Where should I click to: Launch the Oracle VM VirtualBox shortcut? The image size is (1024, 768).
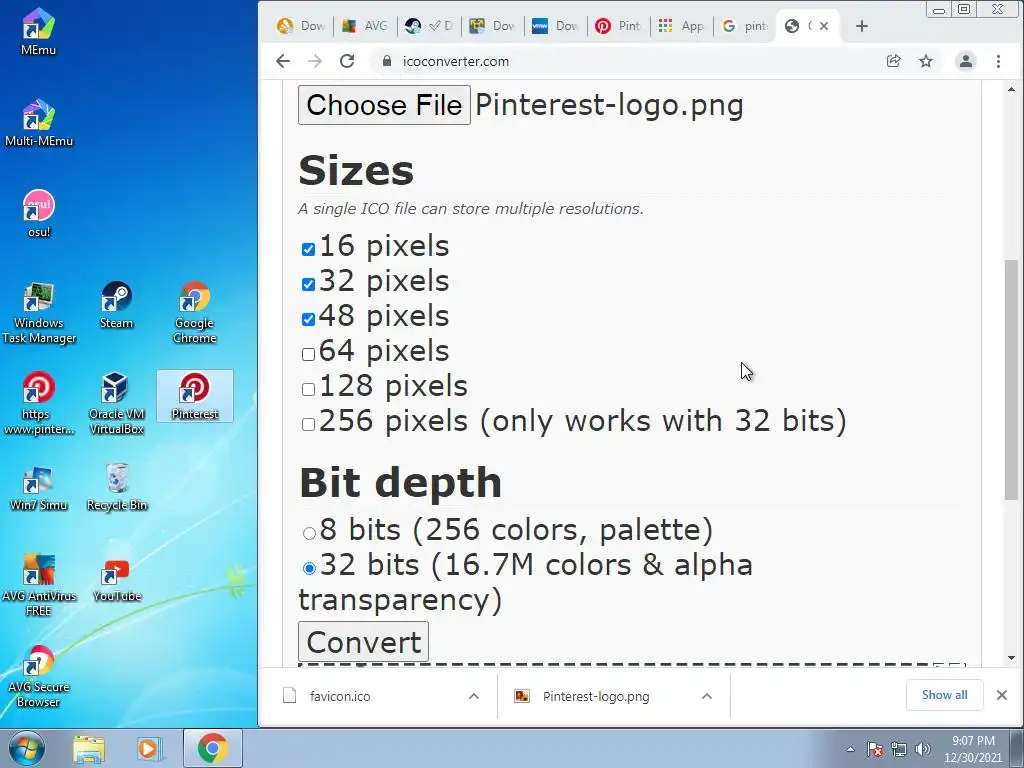pyautogui.click(x=116, y=404)
